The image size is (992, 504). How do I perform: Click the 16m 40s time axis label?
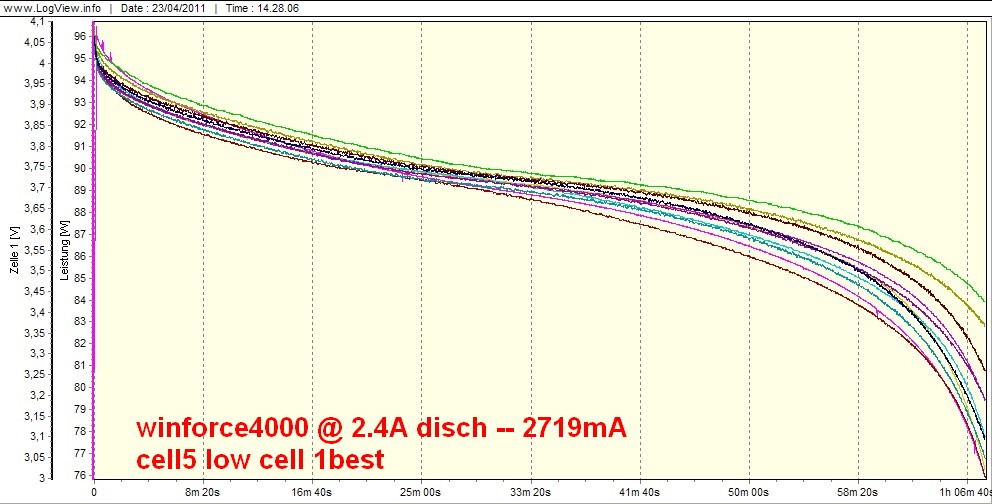point(313,491)
